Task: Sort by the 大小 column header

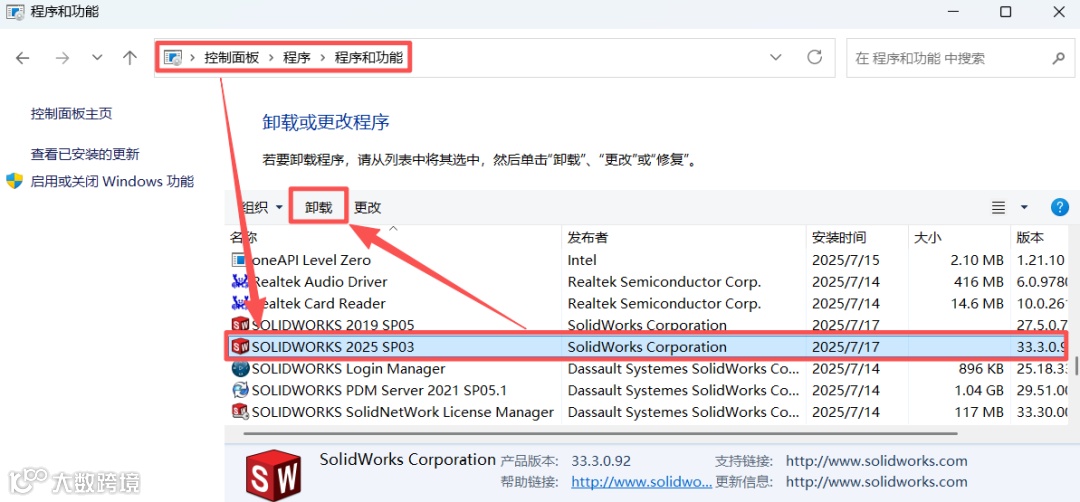Action: (x=927, y=238)
